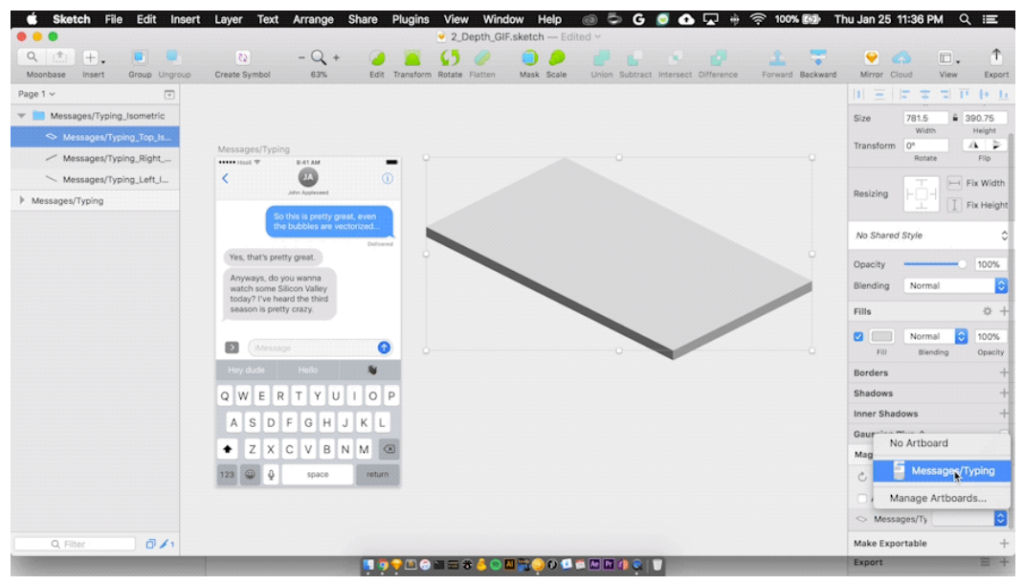
Task: Select the Transform tool
Action: click(412, 58)
